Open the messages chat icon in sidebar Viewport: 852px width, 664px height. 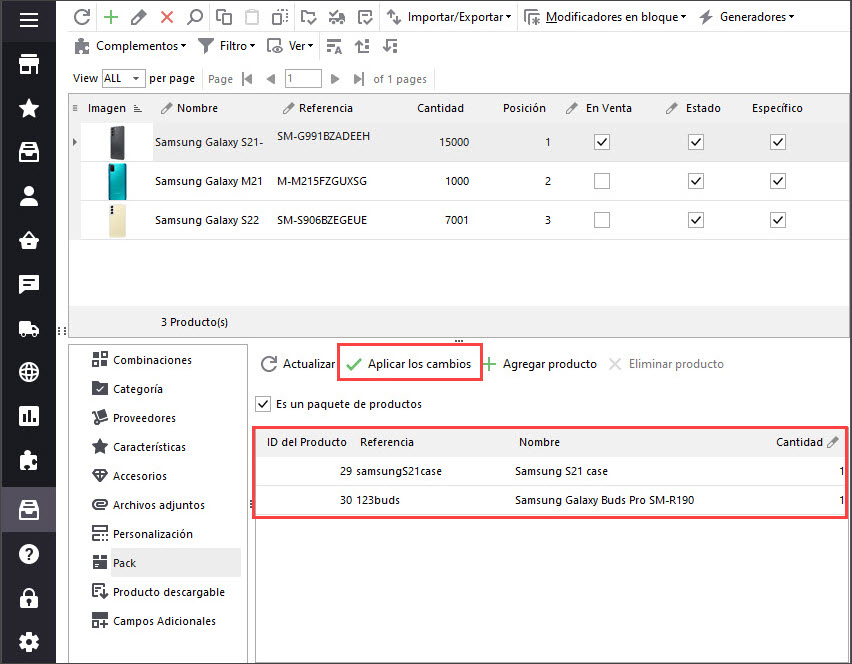29,284
